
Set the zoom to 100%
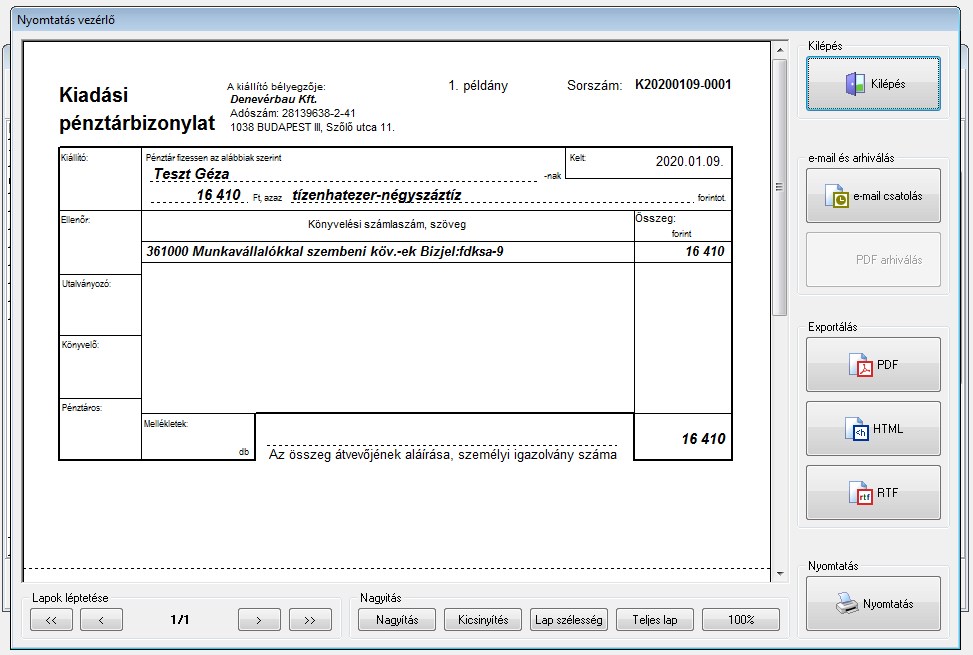pyautogui.click(x=741, y=620)
